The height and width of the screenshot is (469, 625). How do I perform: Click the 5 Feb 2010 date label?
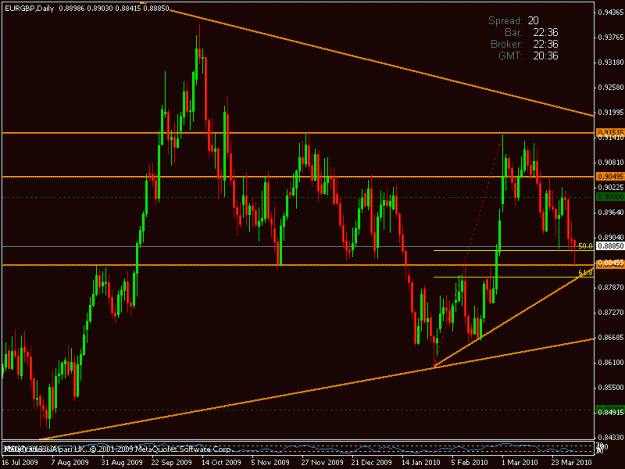(x=470, y=463)
